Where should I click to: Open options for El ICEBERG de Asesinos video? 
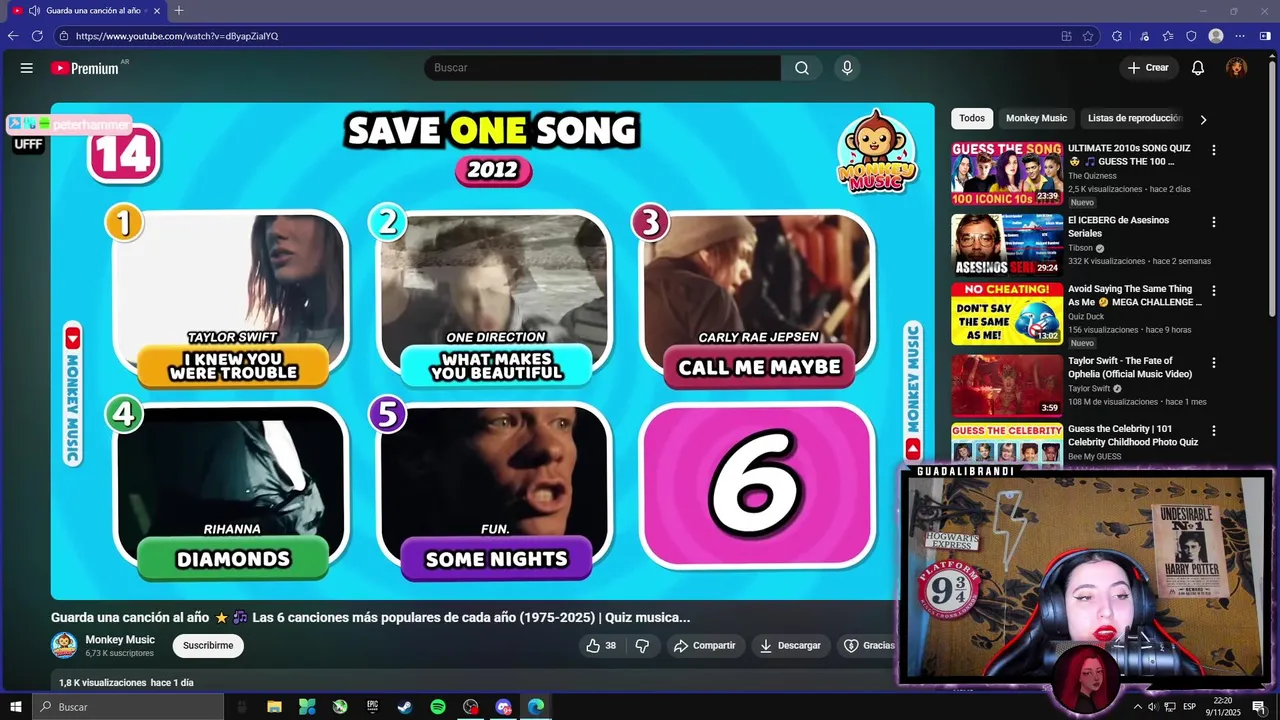pyautogui.click(x=1214, y=222)
